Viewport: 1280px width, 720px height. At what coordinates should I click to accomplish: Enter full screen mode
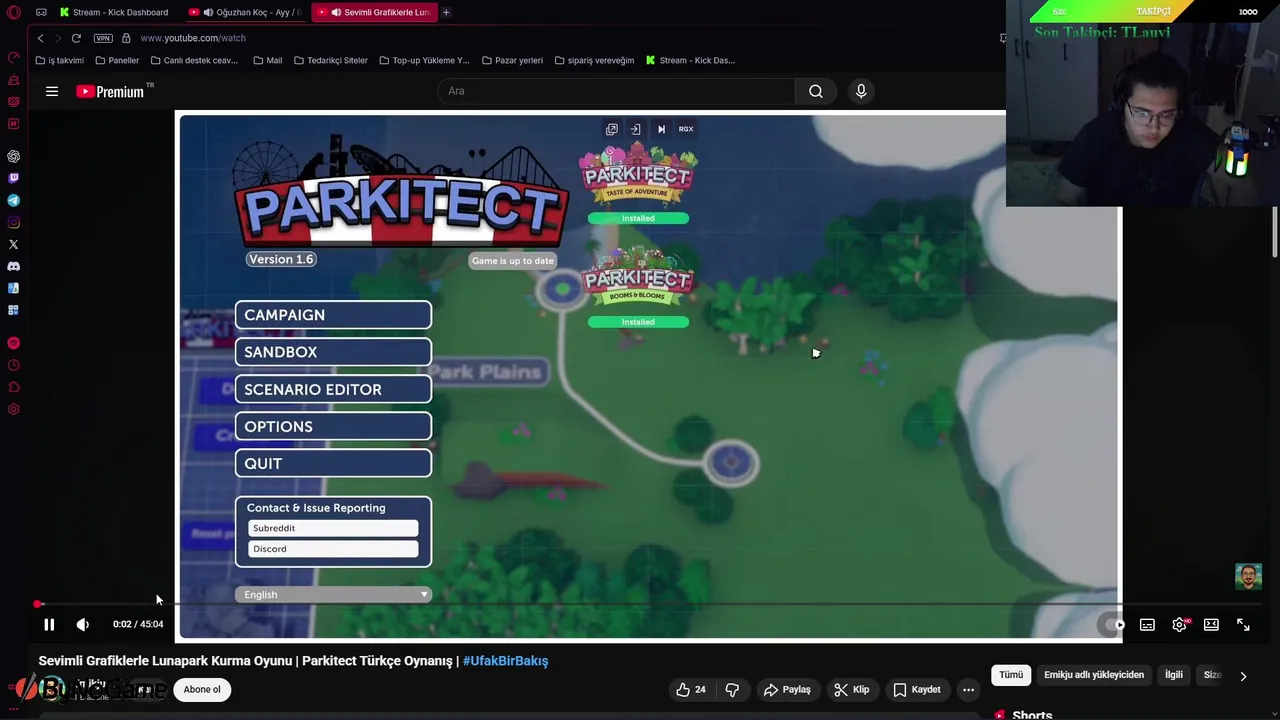1243,625
